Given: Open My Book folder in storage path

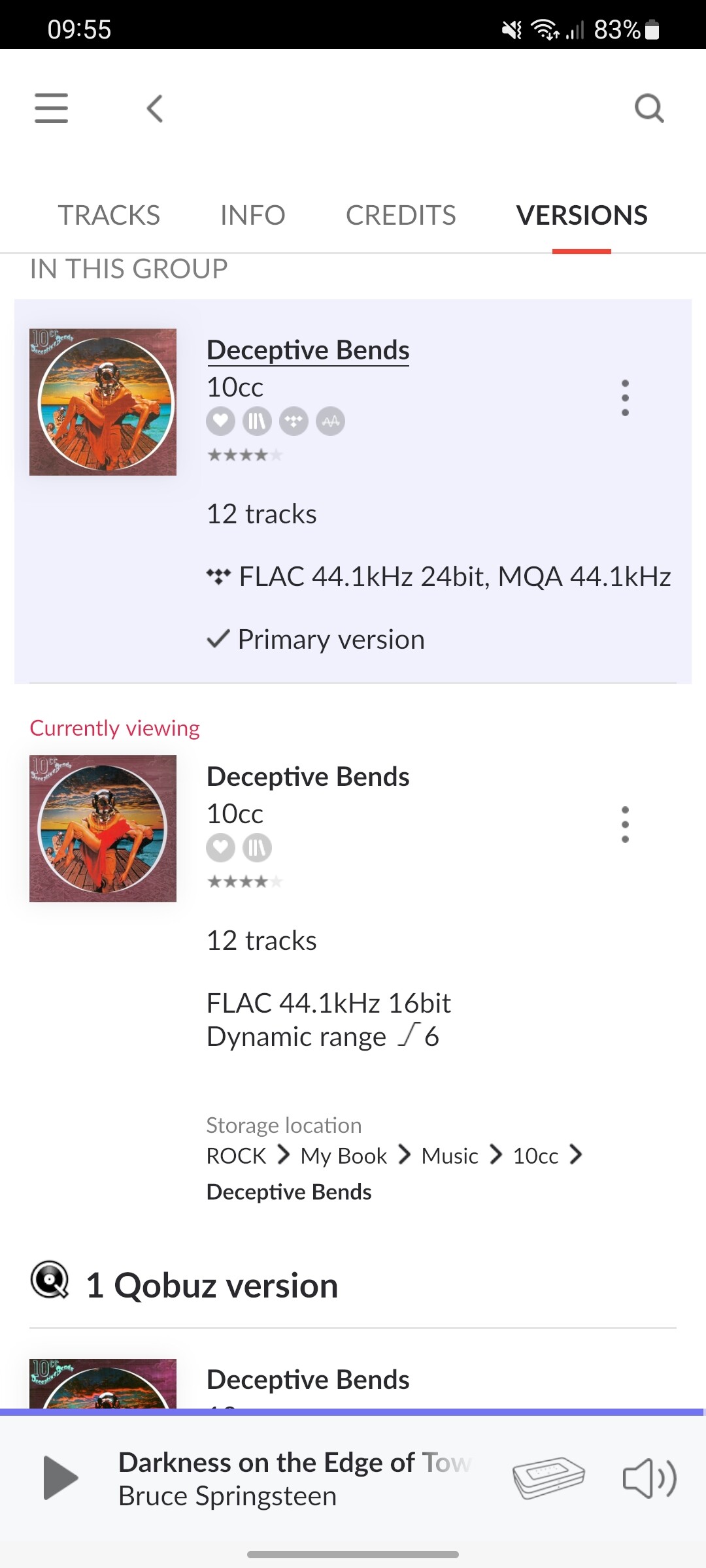Looking at the screenshot, I should [x=344, y=1156].
